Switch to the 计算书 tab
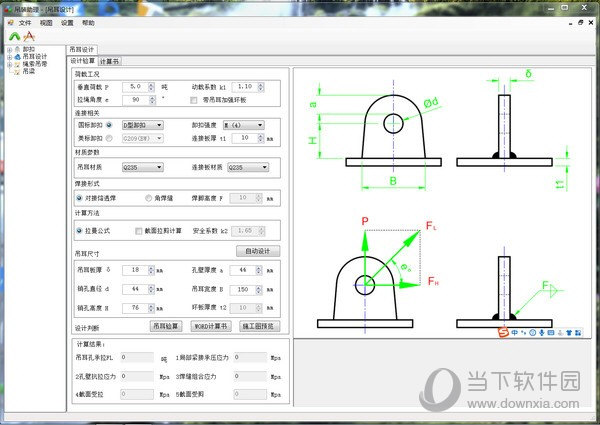This screenshot has width=600, height=425. click(110, 61)
